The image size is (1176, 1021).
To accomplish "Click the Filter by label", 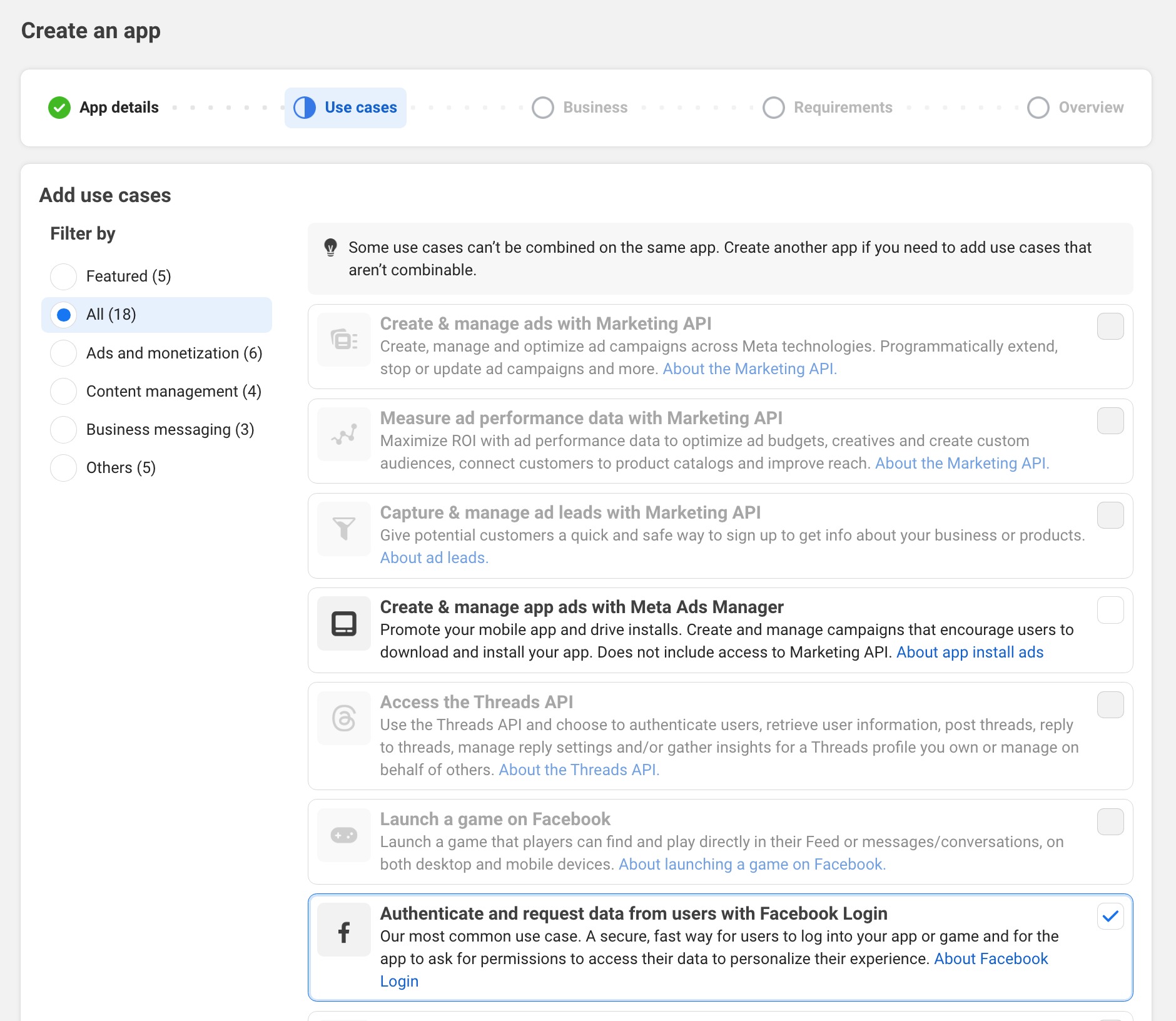I will 83,234.
